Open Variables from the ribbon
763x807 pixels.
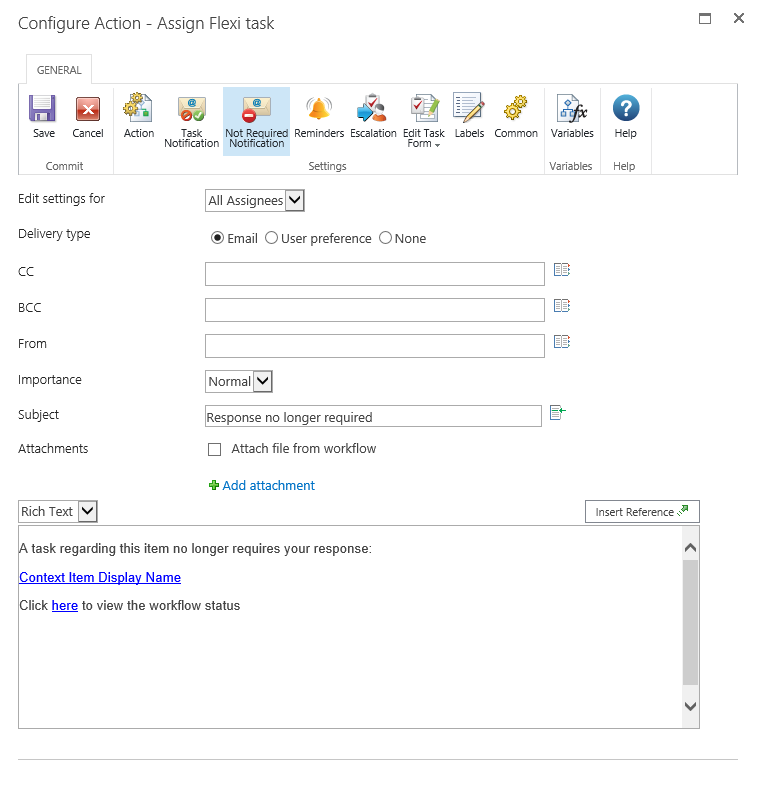[x=572, y=110]
